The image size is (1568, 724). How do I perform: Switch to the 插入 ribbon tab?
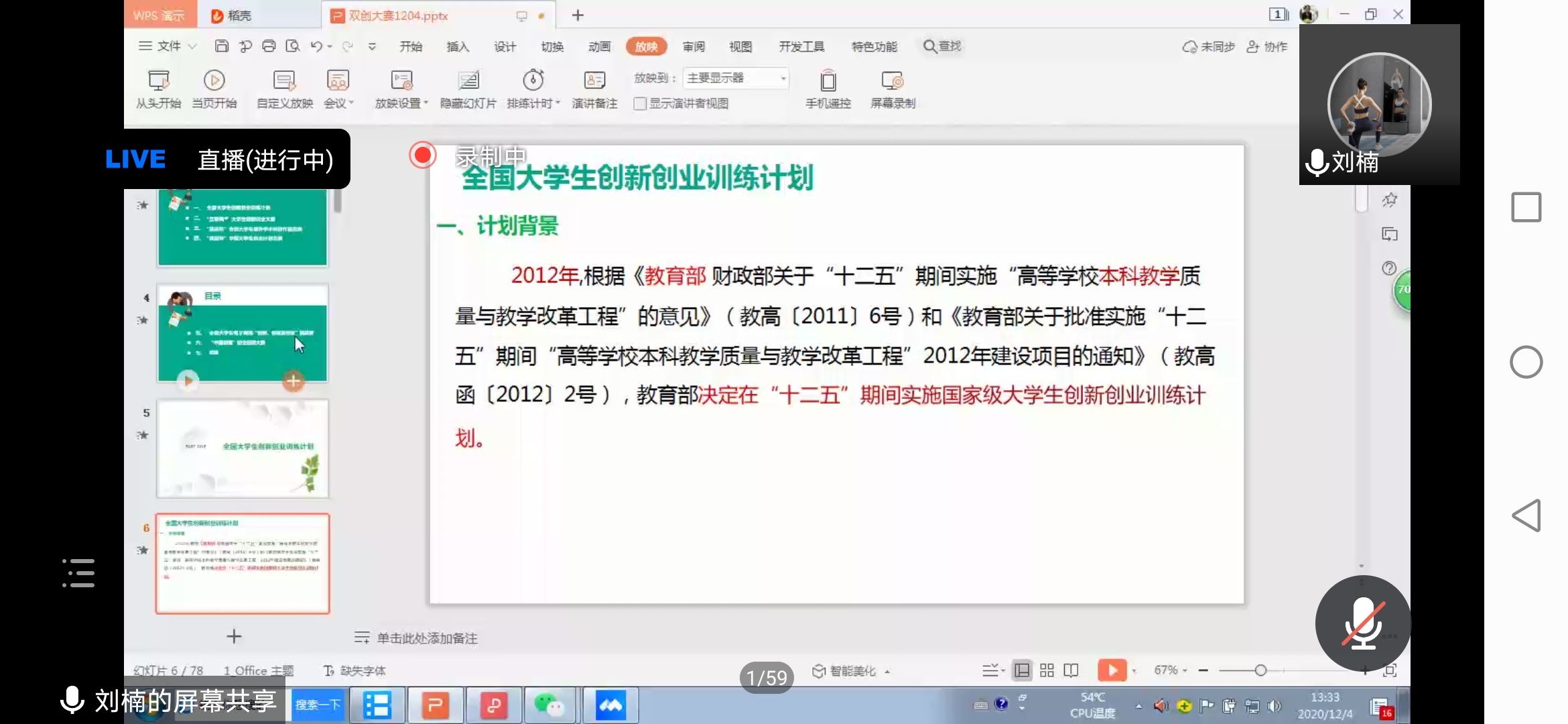458,46
